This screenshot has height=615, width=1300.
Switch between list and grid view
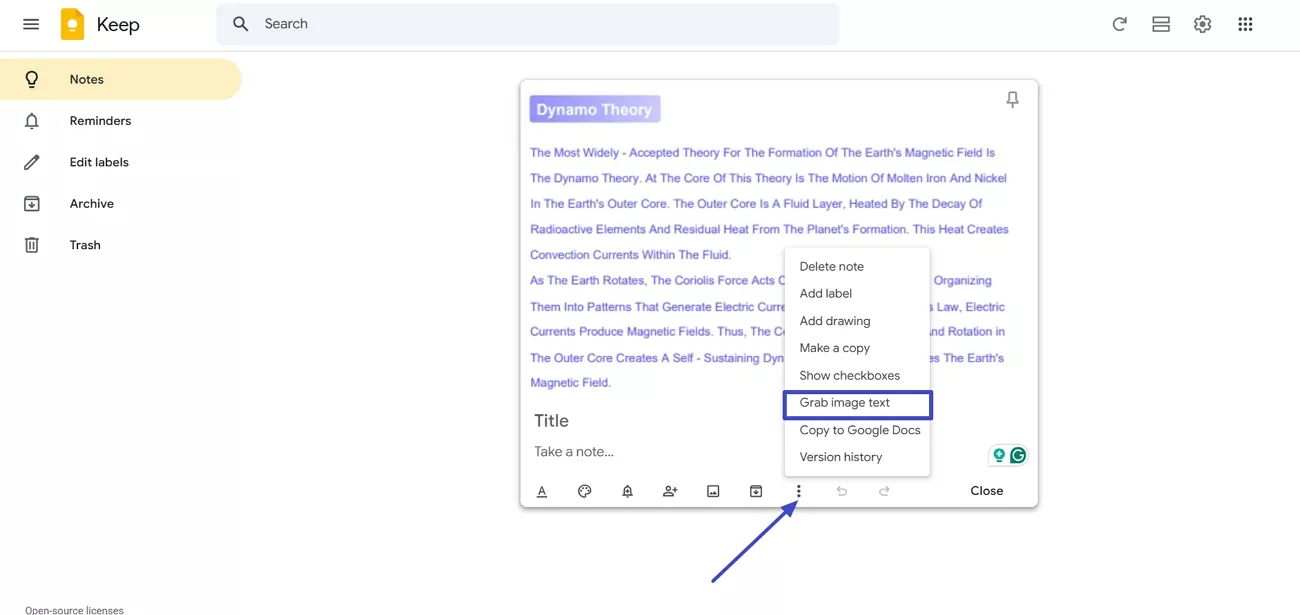click(x=1160, y=23)
